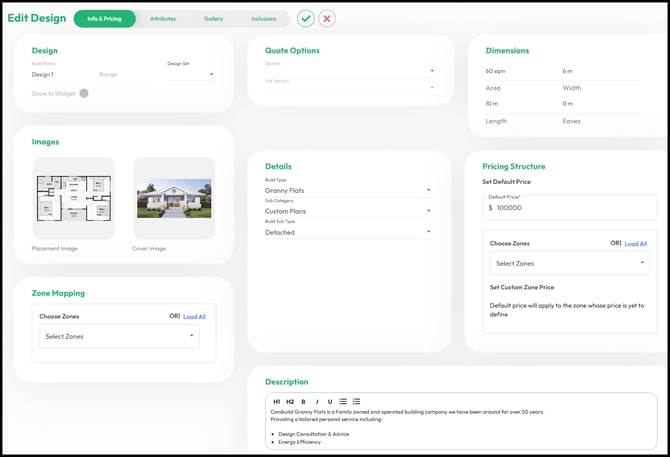Switch to the Attributes tab

163,19
